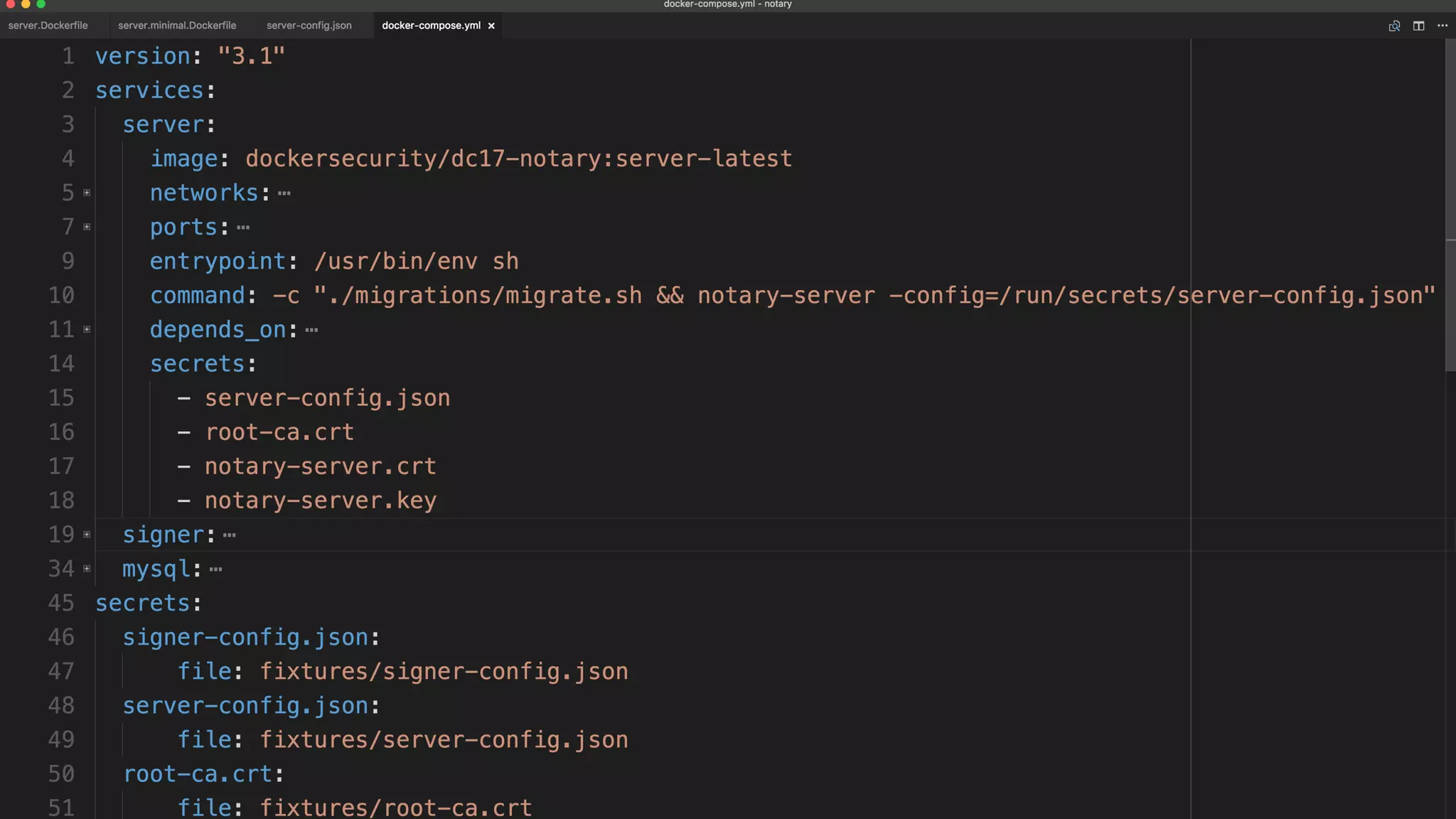Click the yellow minimize window button

tap(26, 4)
